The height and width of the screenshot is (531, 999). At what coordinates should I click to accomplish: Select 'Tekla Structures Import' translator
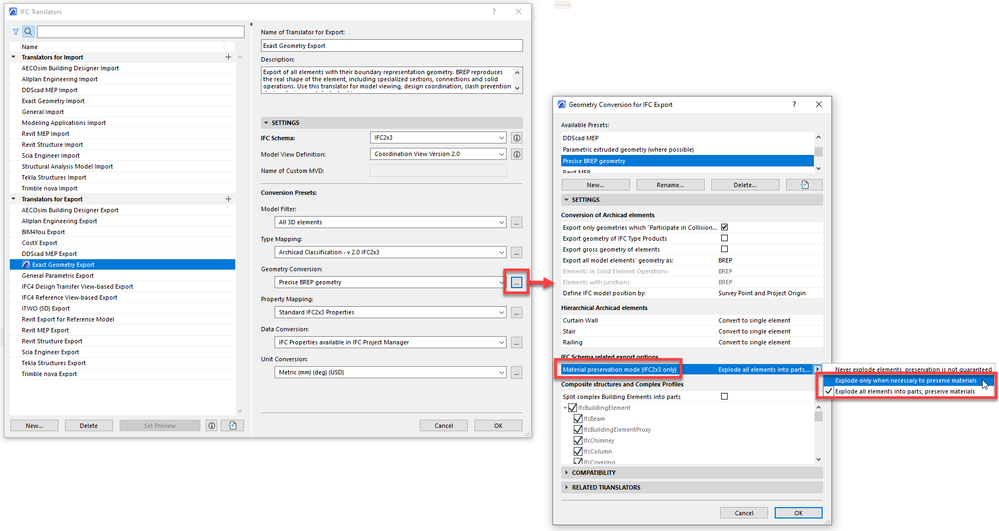coord(54,177)
